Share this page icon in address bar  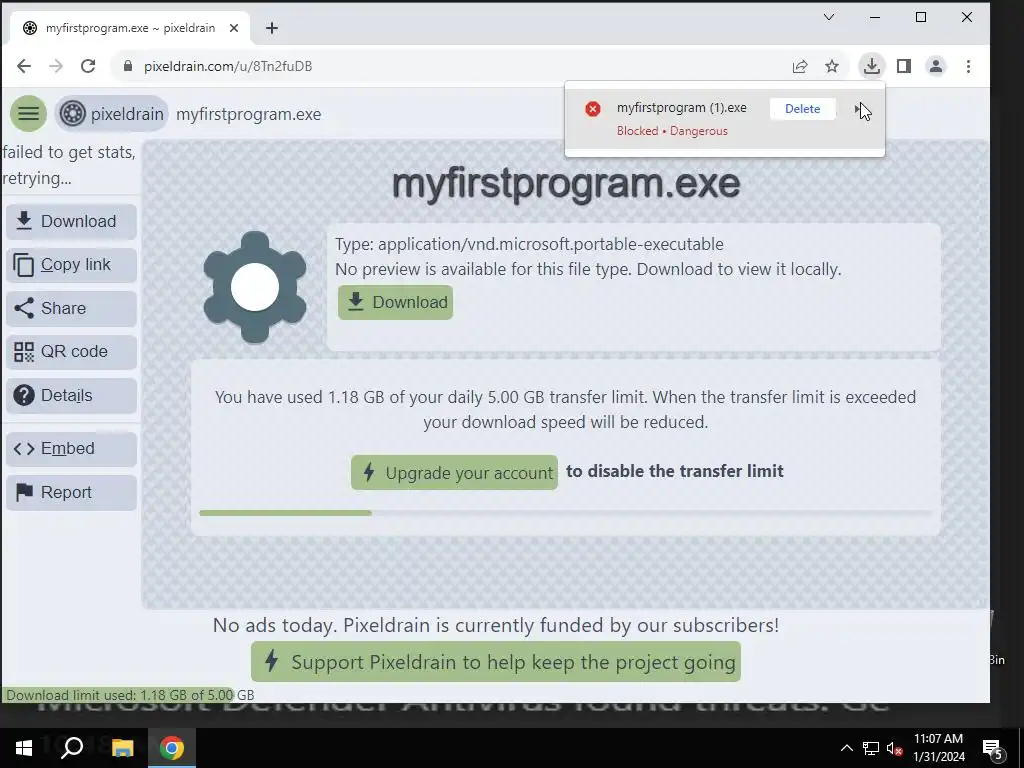pos(800,66)
